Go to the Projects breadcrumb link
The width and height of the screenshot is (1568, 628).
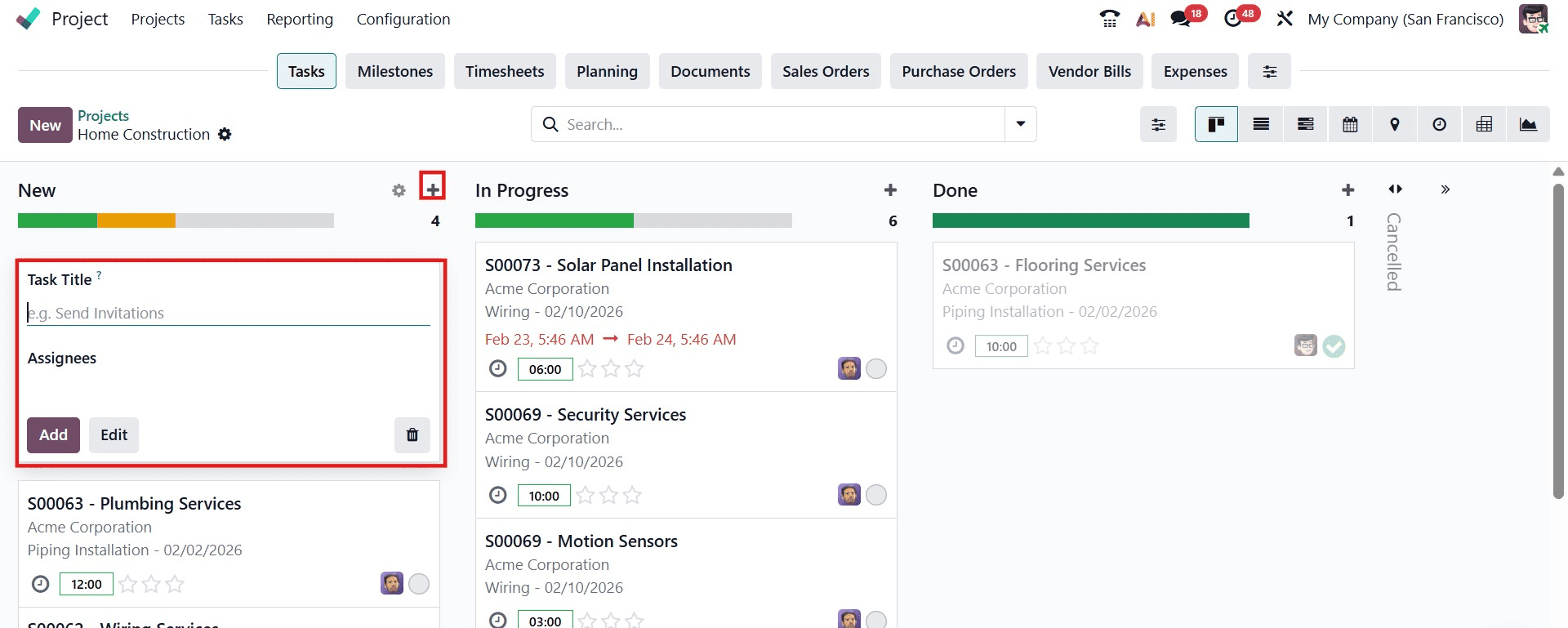103,116
